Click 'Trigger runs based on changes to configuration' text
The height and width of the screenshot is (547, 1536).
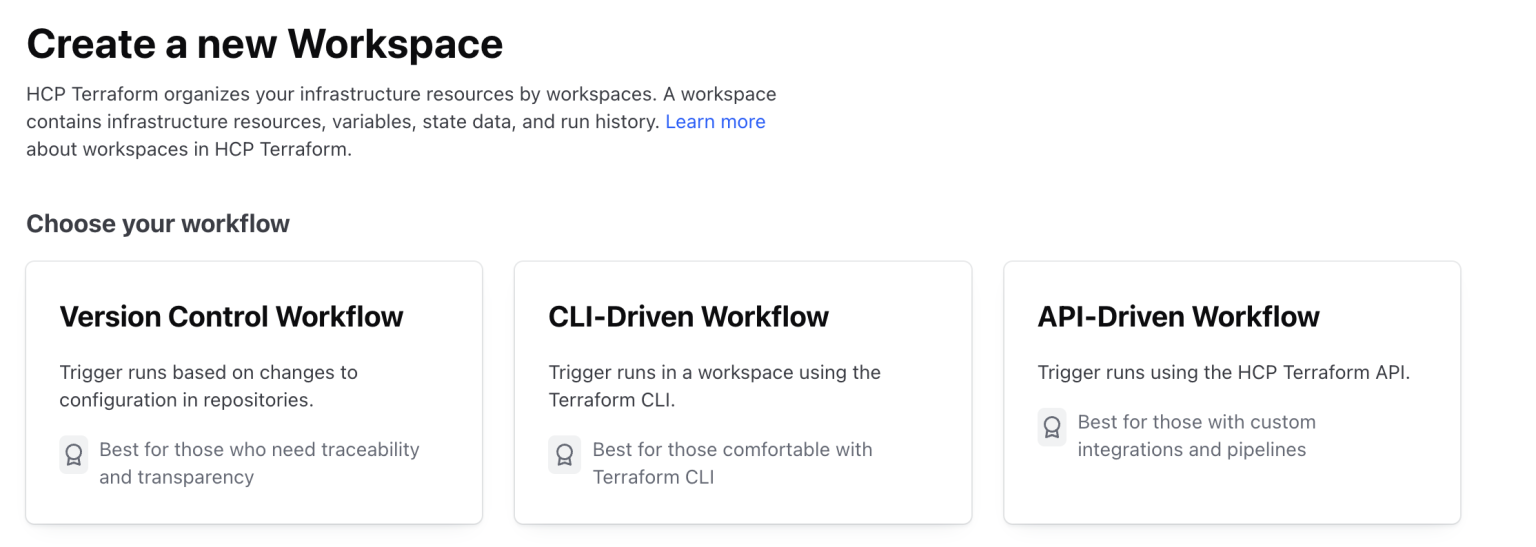coord(208,386)
